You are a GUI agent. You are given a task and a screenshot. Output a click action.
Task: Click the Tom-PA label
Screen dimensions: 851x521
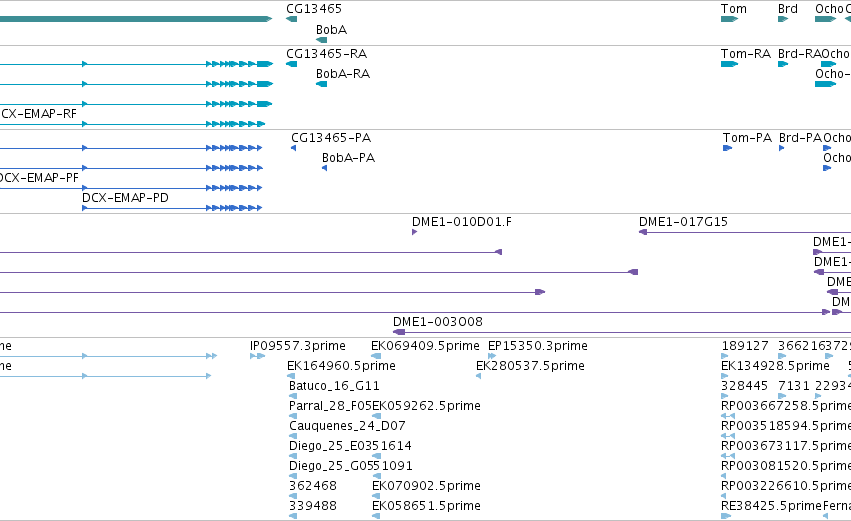click(x=747, y=138)
